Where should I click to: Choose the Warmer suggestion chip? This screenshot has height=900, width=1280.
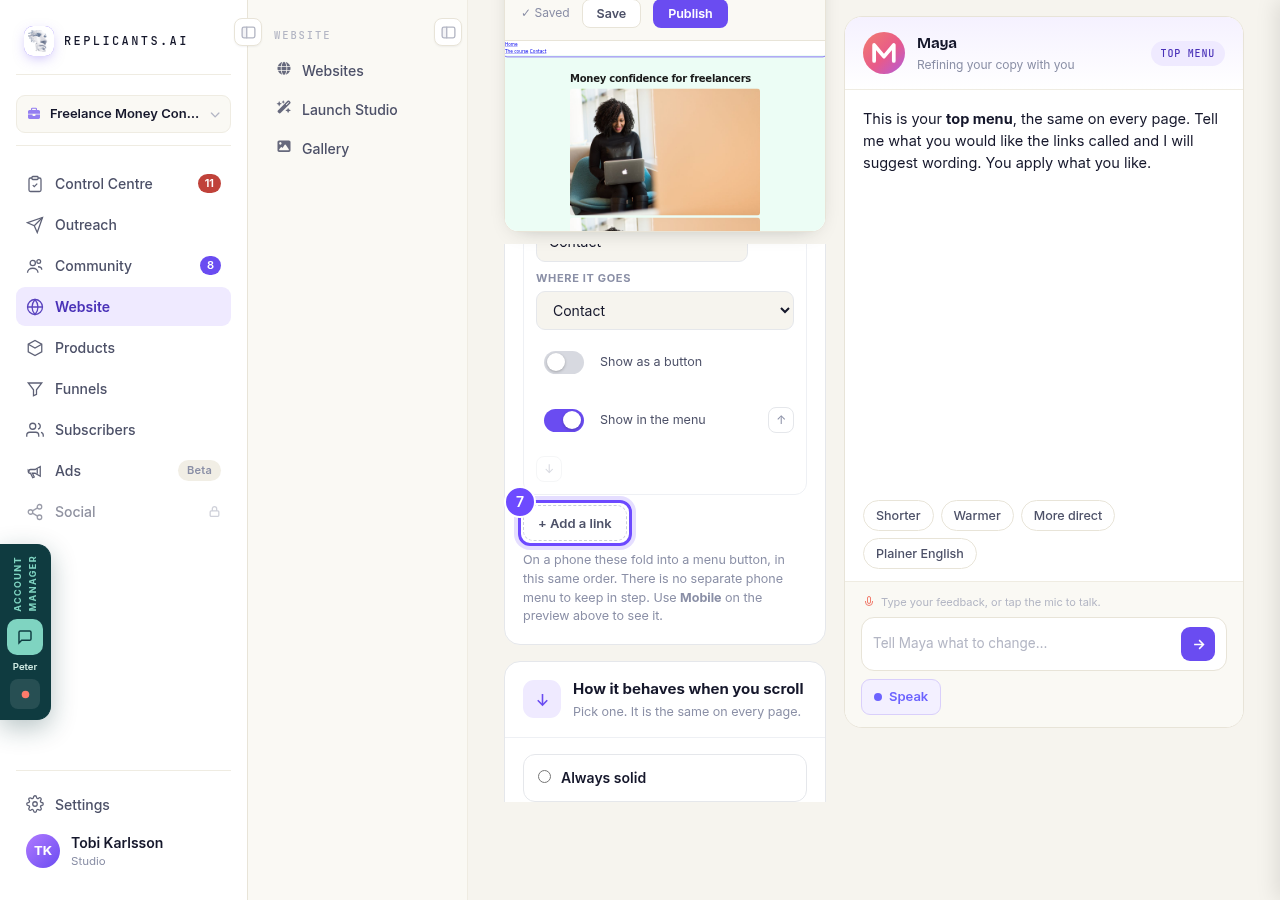click(x=977, y=516)
